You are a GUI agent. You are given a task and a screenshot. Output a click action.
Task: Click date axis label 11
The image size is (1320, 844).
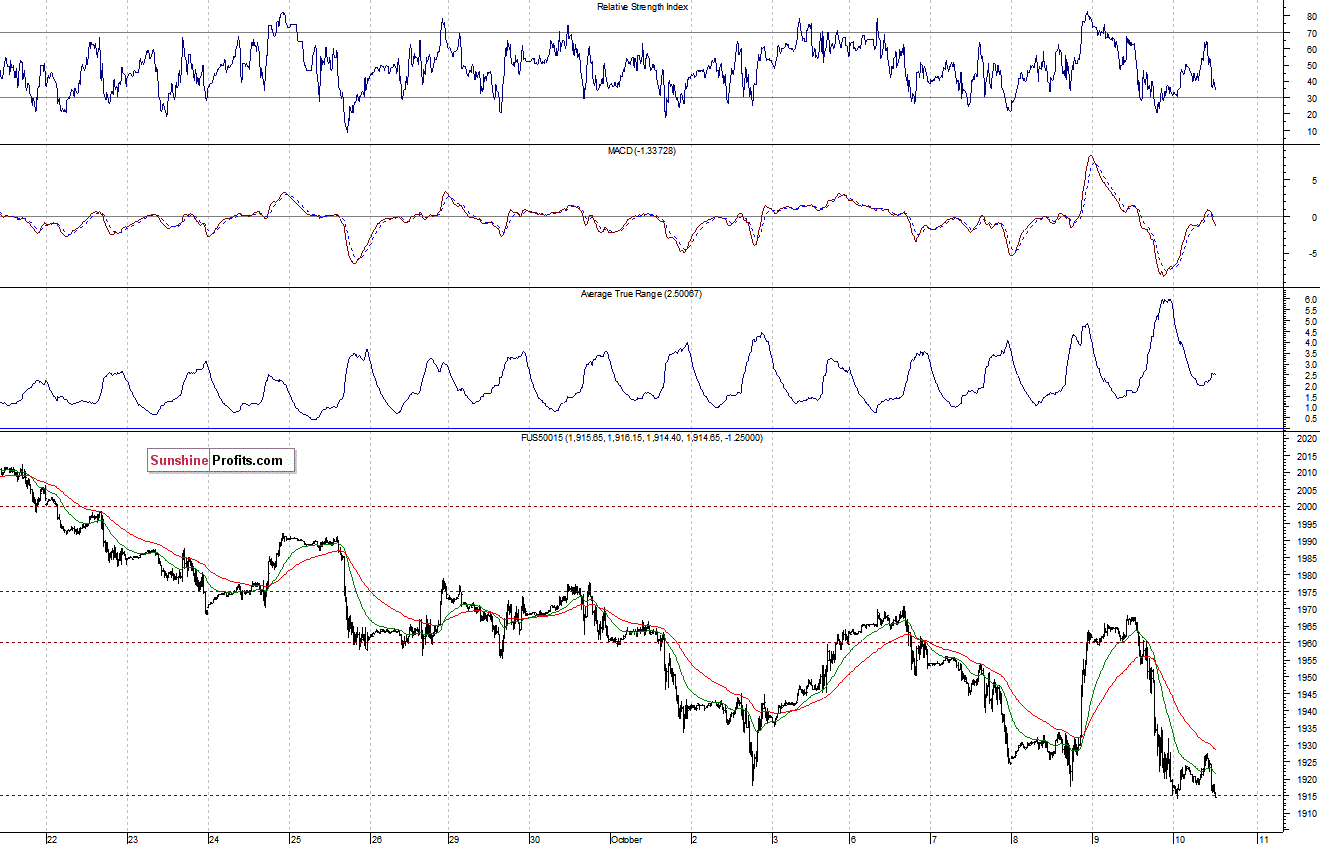[1264, 838]
